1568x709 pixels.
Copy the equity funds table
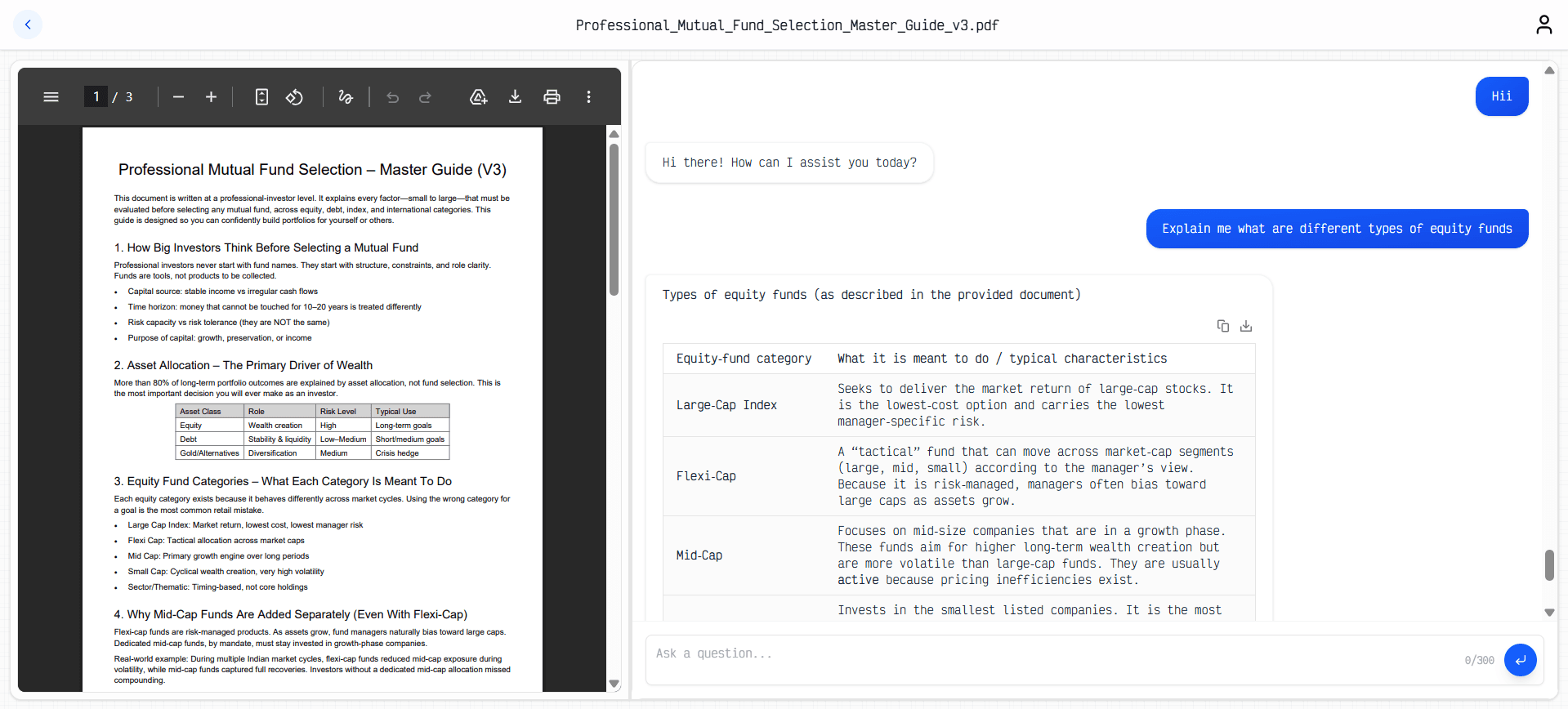pos(1223,326)
